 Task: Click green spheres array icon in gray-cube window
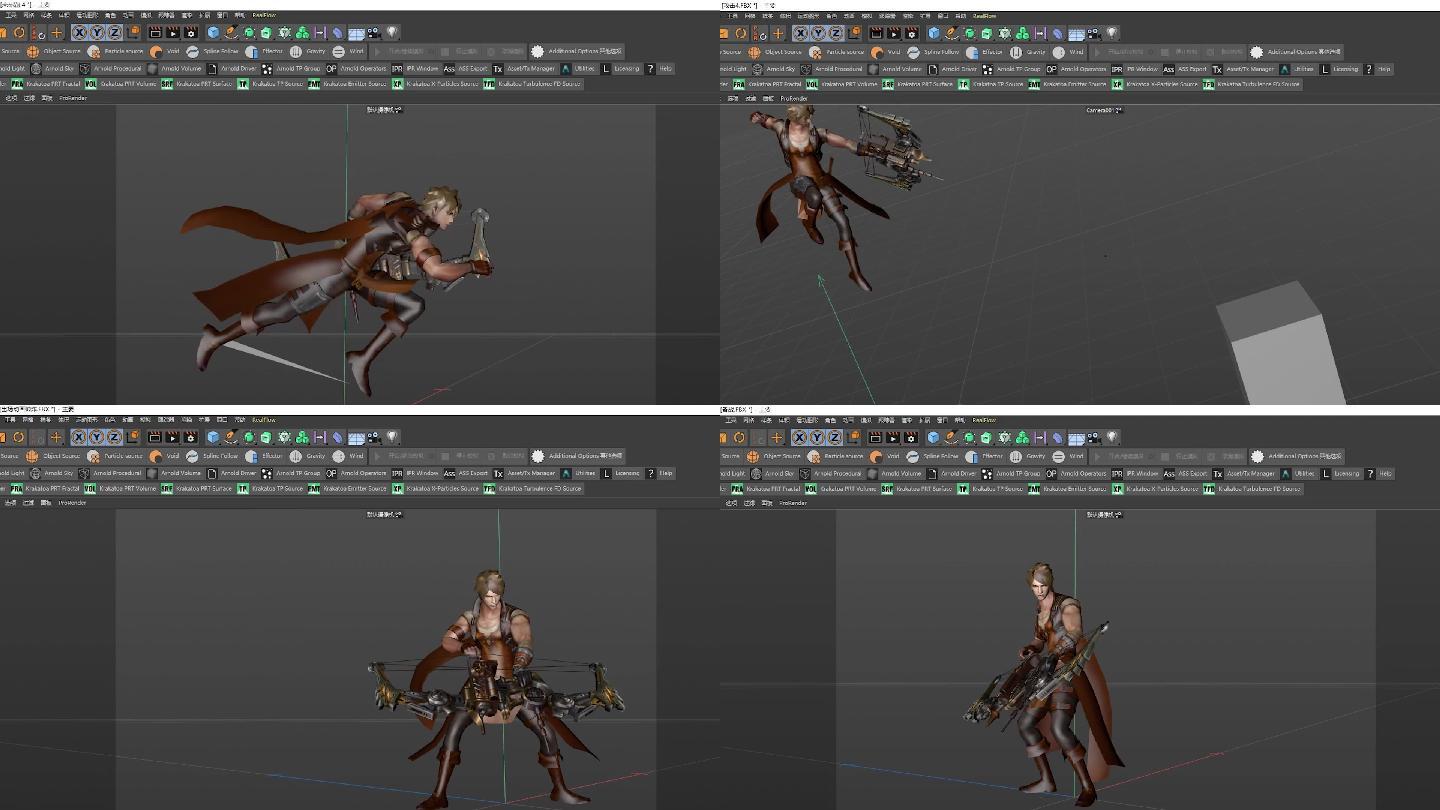coord(1022,33)
